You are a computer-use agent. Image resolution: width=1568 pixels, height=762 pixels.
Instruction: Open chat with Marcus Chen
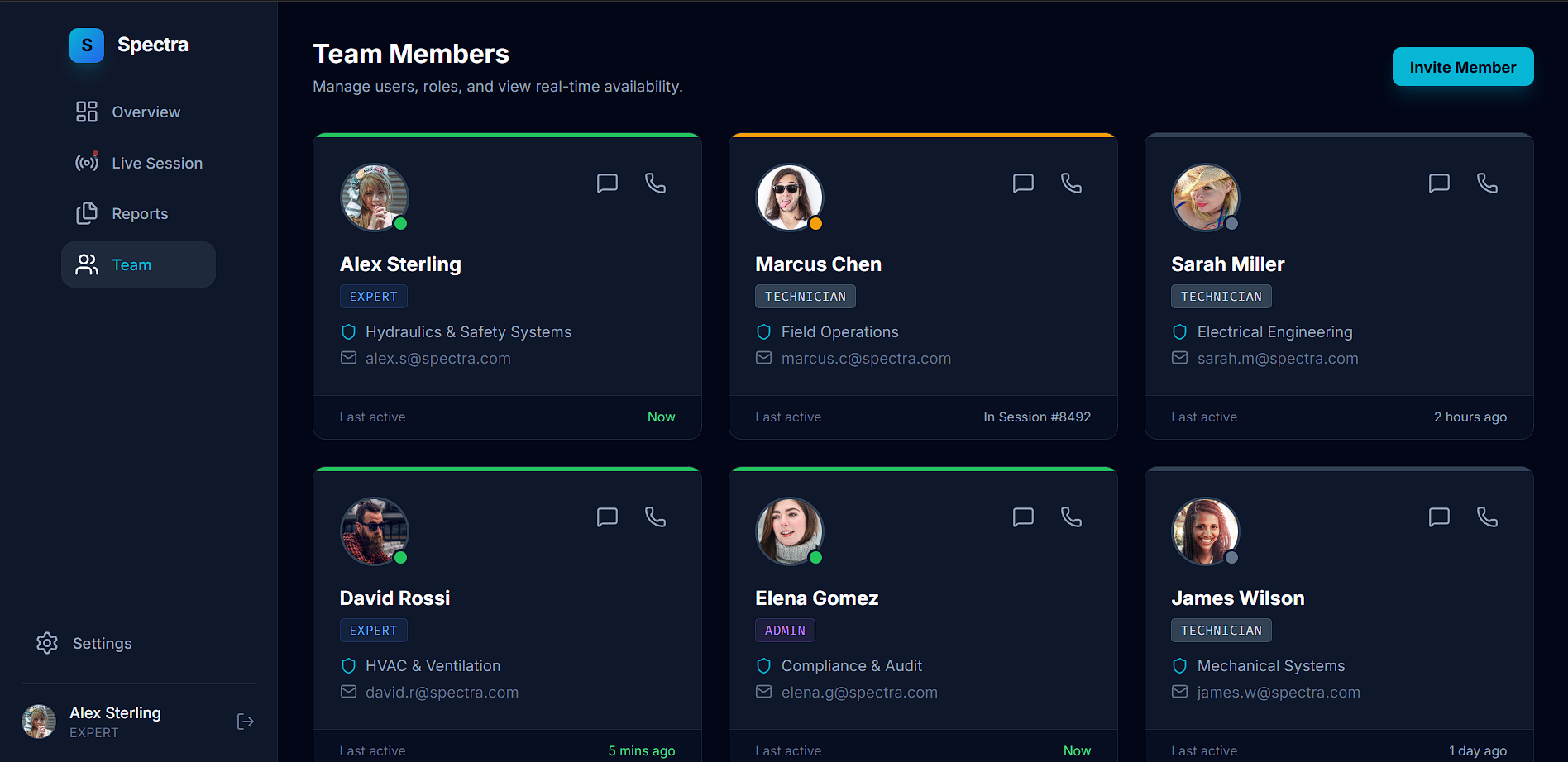(x=1023, y=183)
